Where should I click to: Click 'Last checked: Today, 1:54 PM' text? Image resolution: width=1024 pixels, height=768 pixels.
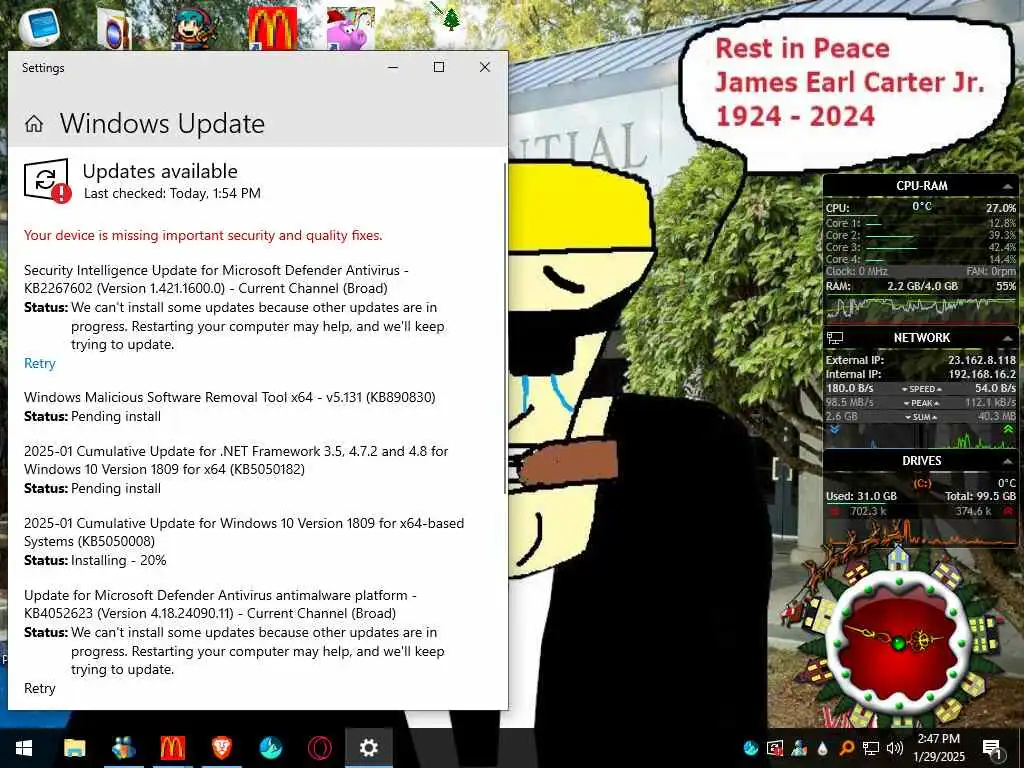pos(172,193)
